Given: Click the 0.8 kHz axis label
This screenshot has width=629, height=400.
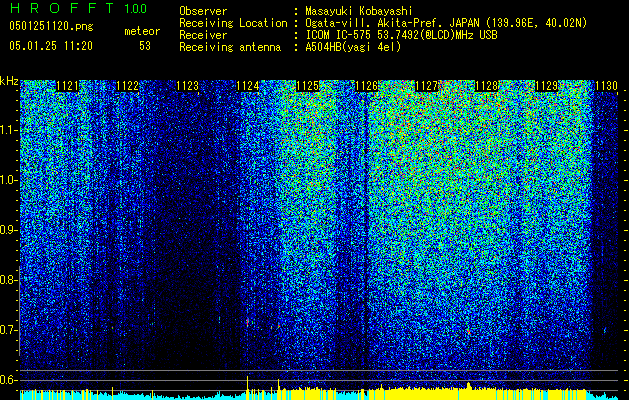Looking at the screenshot, I should (9, 280).
